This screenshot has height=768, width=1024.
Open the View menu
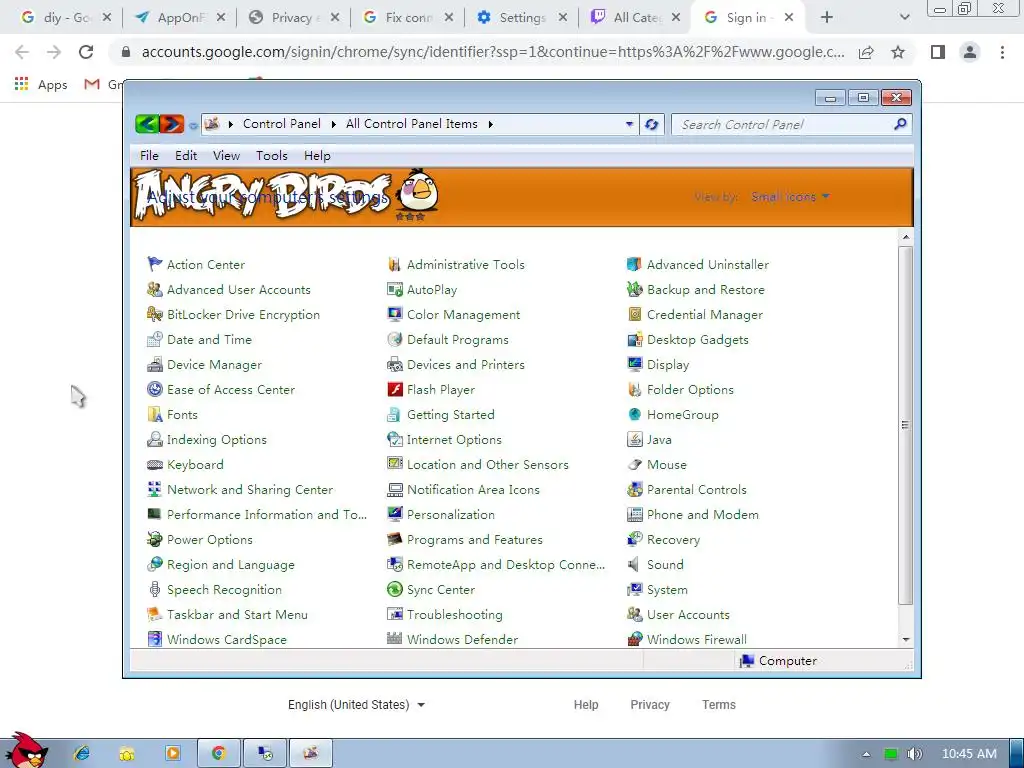tap(226, 155)
